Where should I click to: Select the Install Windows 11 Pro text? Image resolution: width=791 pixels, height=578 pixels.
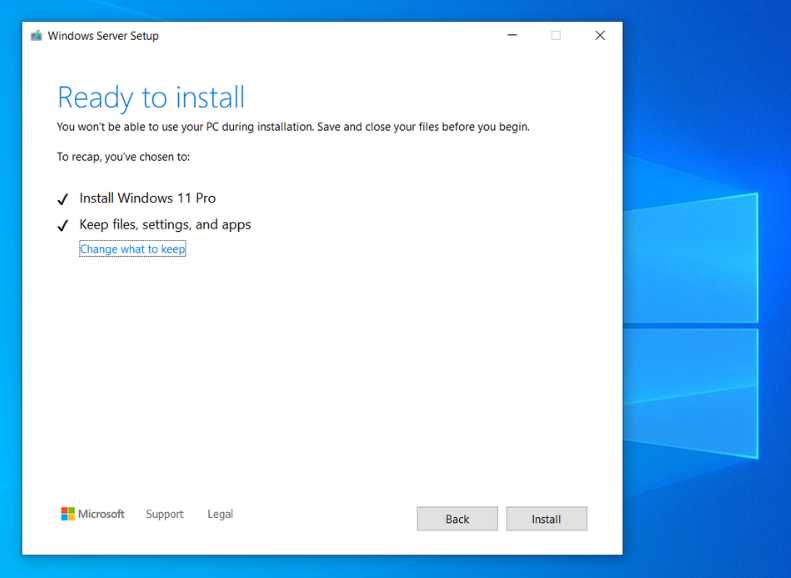[147, 198]
